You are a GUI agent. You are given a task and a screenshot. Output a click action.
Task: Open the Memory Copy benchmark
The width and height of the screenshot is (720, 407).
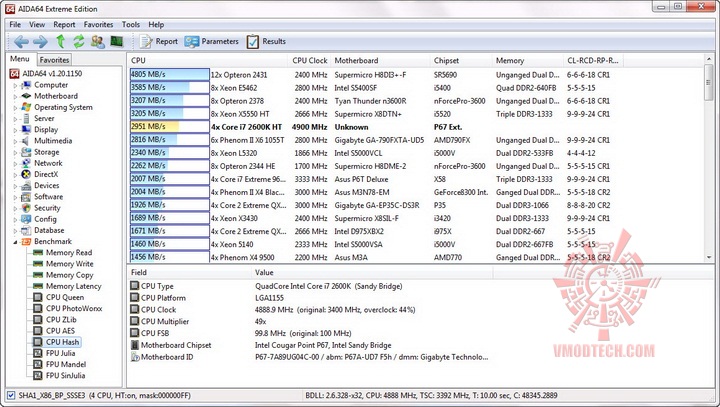[69, 275]
